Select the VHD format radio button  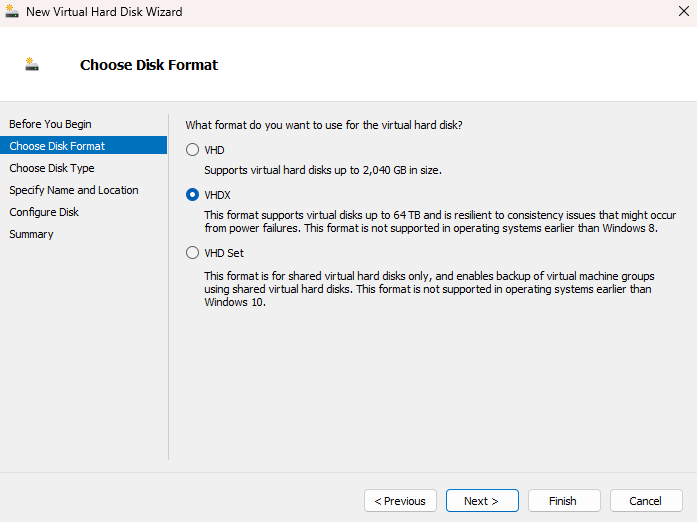point(192,150)
